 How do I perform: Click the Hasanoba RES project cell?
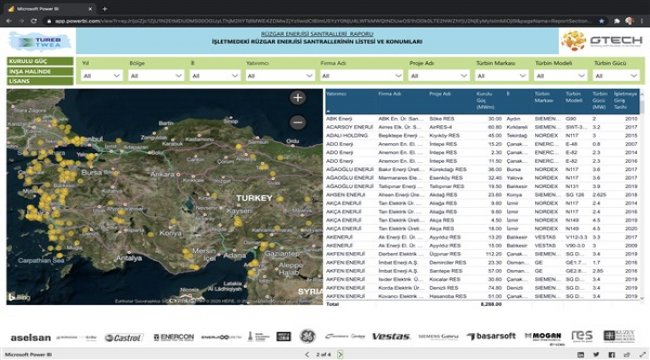(x=448, y=296)
